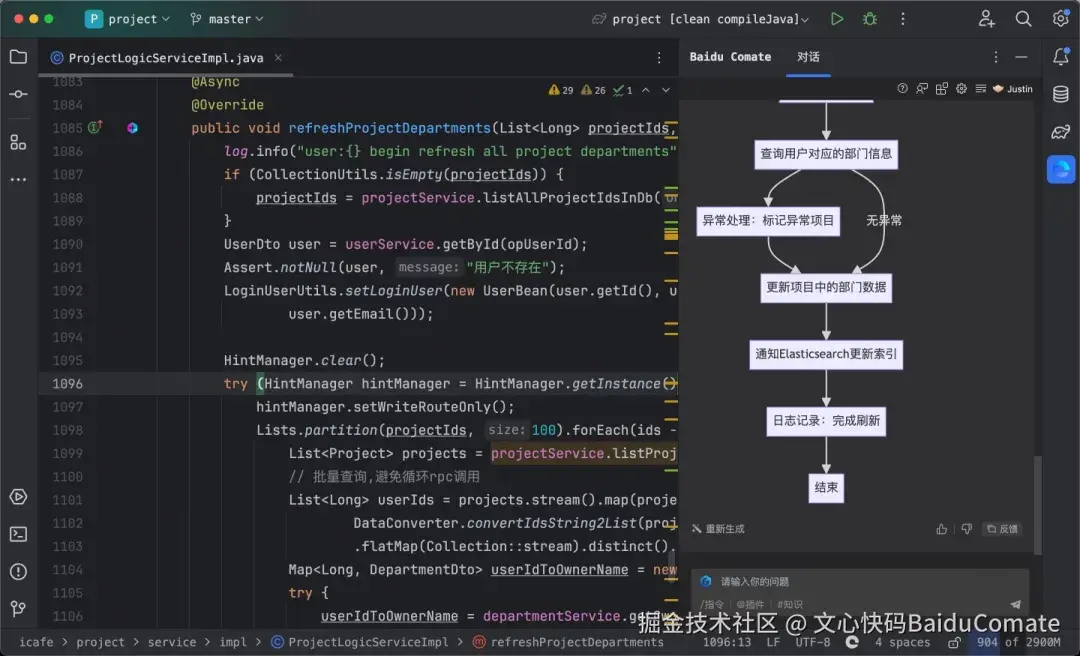Open Comate plugins grid icon
1080x656 pixels.
[x=942, y=88]
